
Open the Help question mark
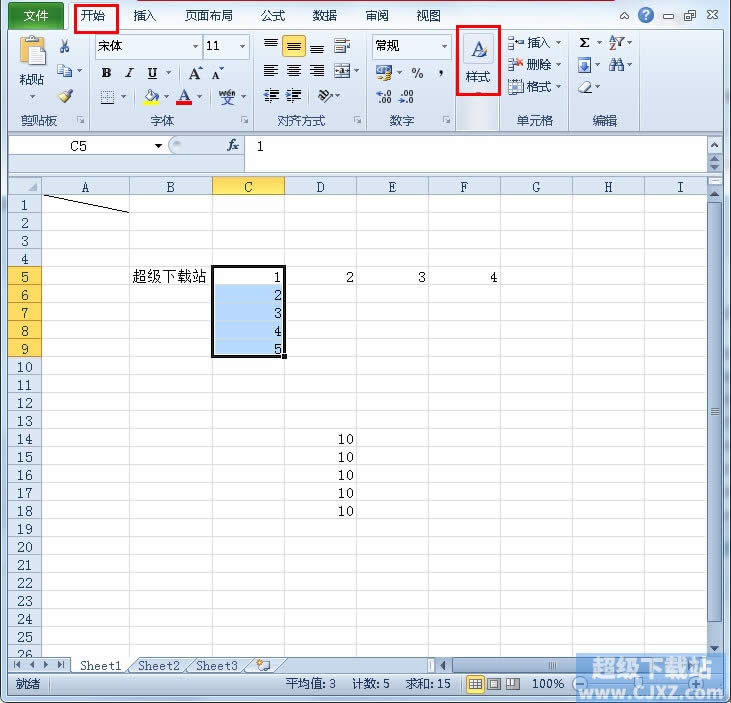(646, 15)
